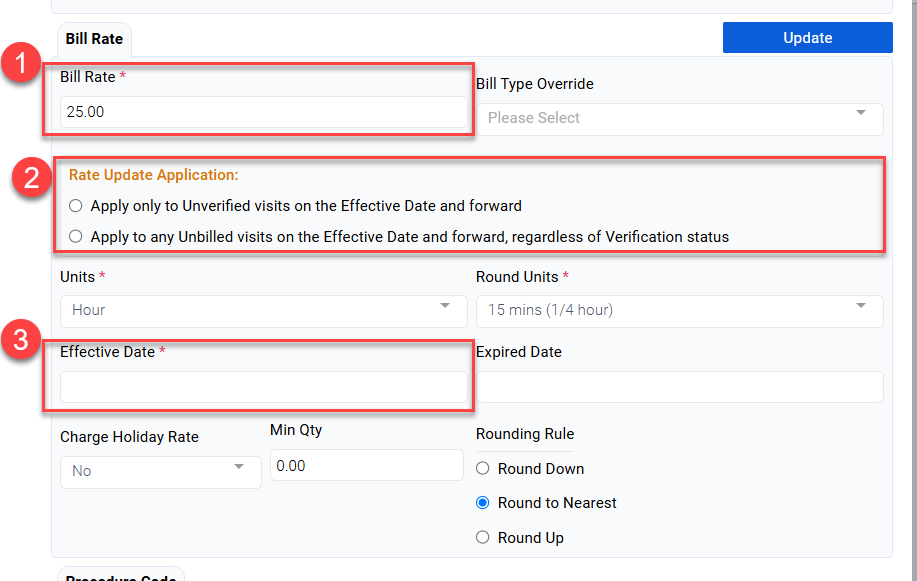Choose the Round Down rounding rule
The height and width of the screenshot is (581, 917).
pyautogui.click(x=483, y=469)
